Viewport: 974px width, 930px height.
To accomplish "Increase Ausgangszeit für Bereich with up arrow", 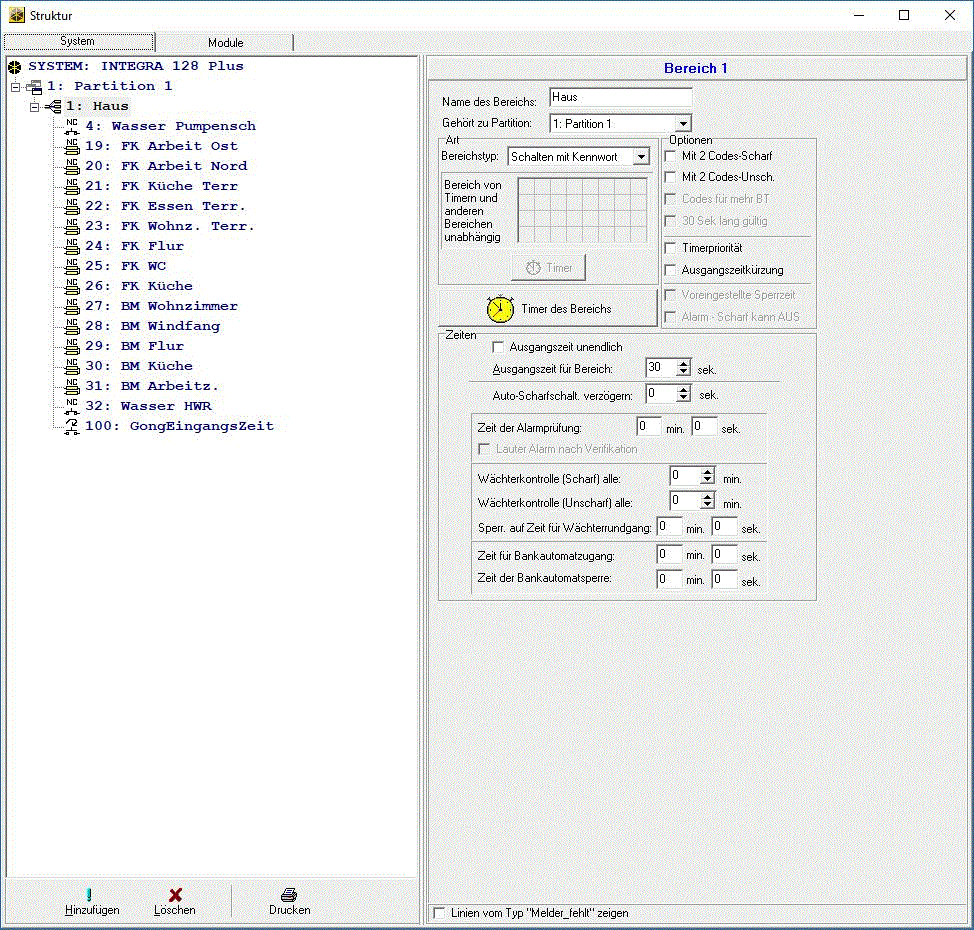I will 683,363.
